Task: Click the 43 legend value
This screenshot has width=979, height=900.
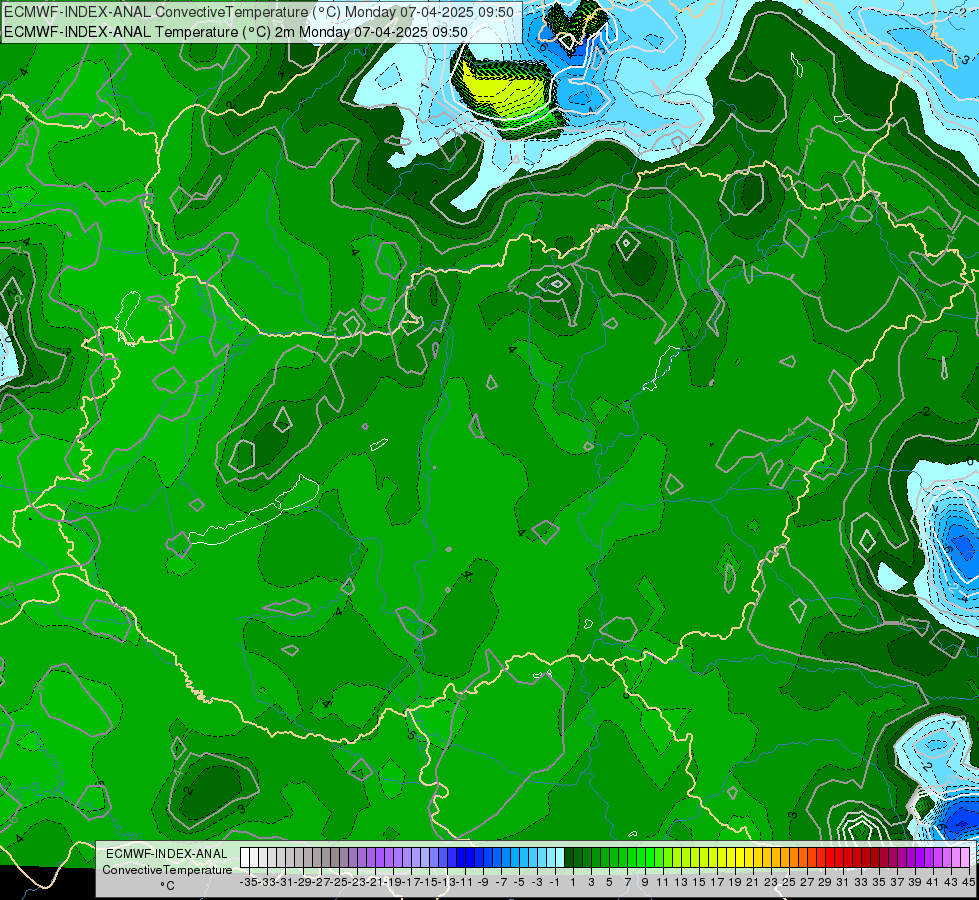Action: (951, 882)
